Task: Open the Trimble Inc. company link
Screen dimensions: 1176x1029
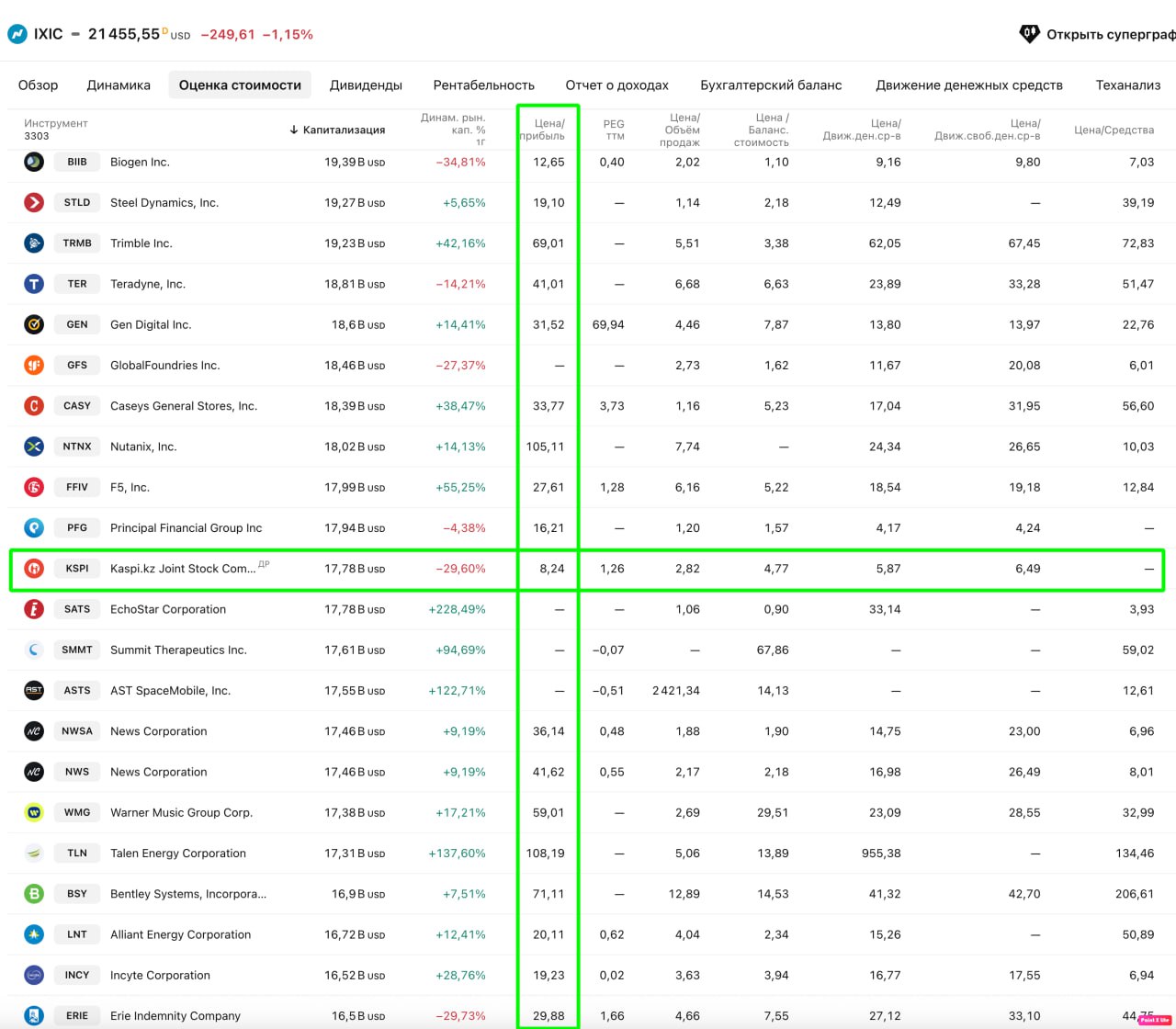Action: pos(141,243)
